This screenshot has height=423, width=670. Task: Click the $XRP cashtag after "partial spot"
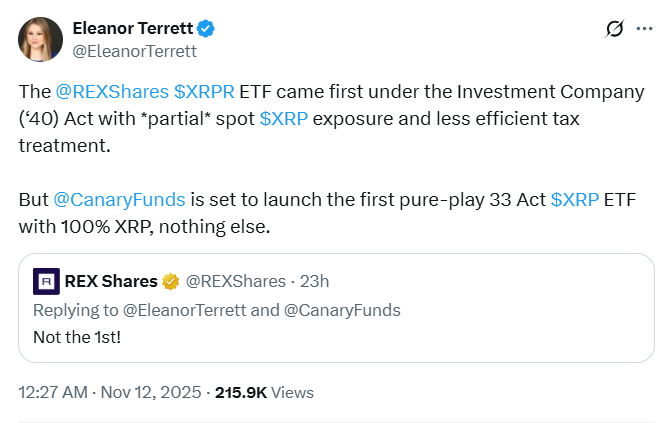282,119
